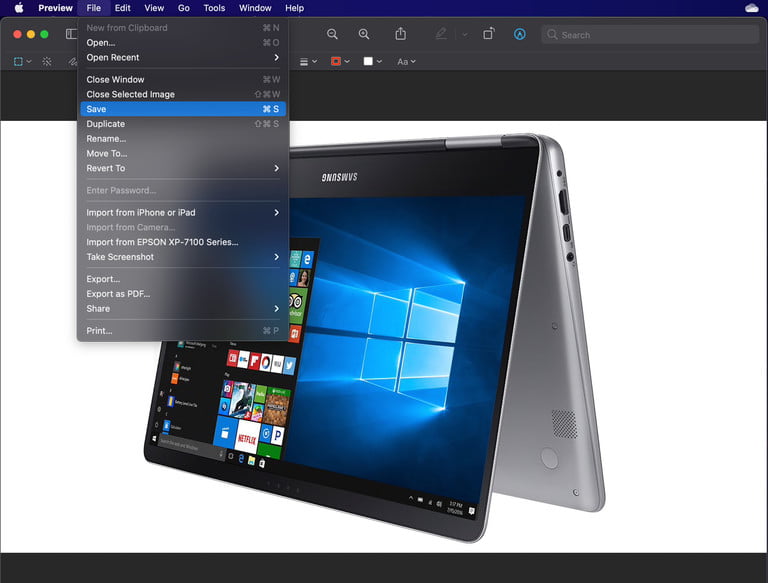Screen dimensions: 768x583
Task: Open the Apple menu
Action: [x=19, y=8]
